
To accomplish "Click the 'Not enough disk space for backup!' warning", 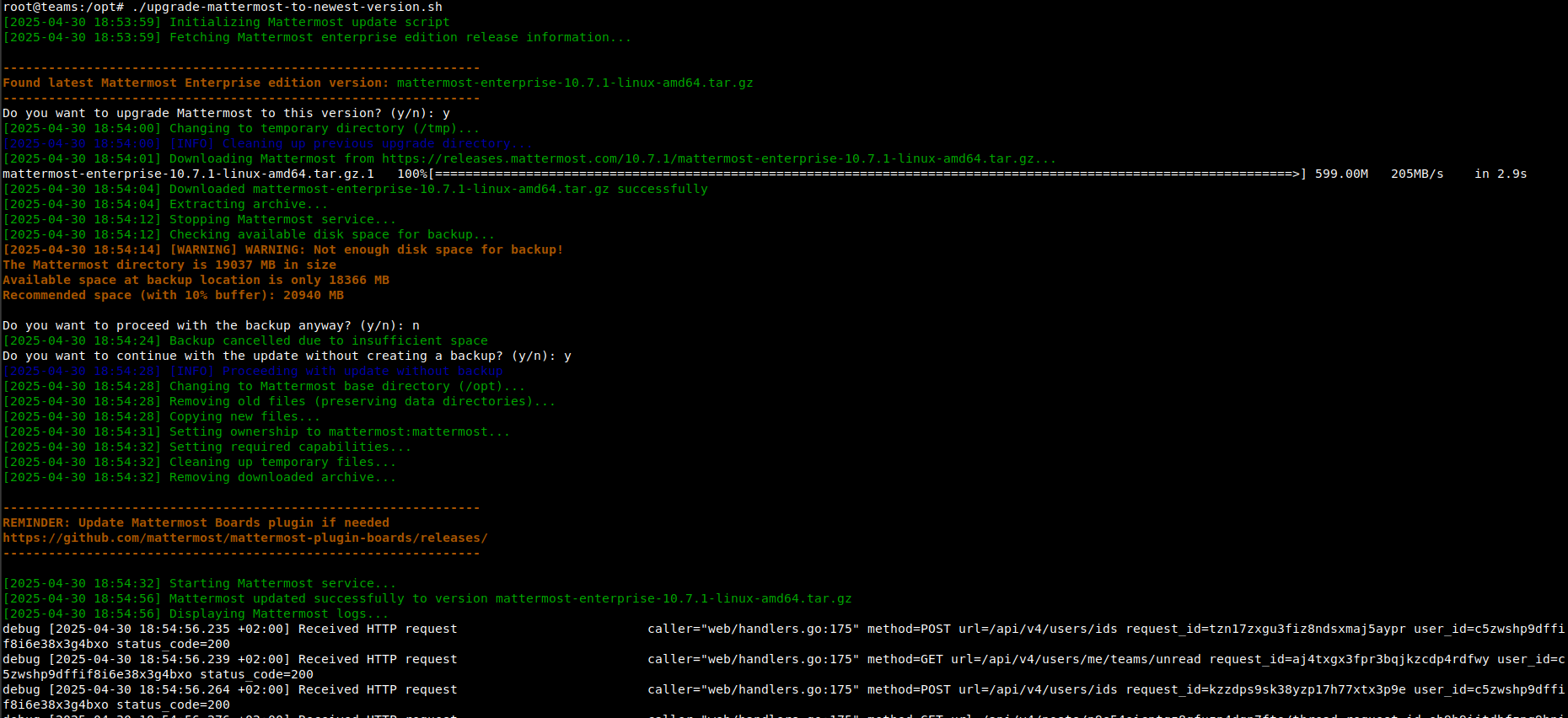I will click(x=282, y=249).
